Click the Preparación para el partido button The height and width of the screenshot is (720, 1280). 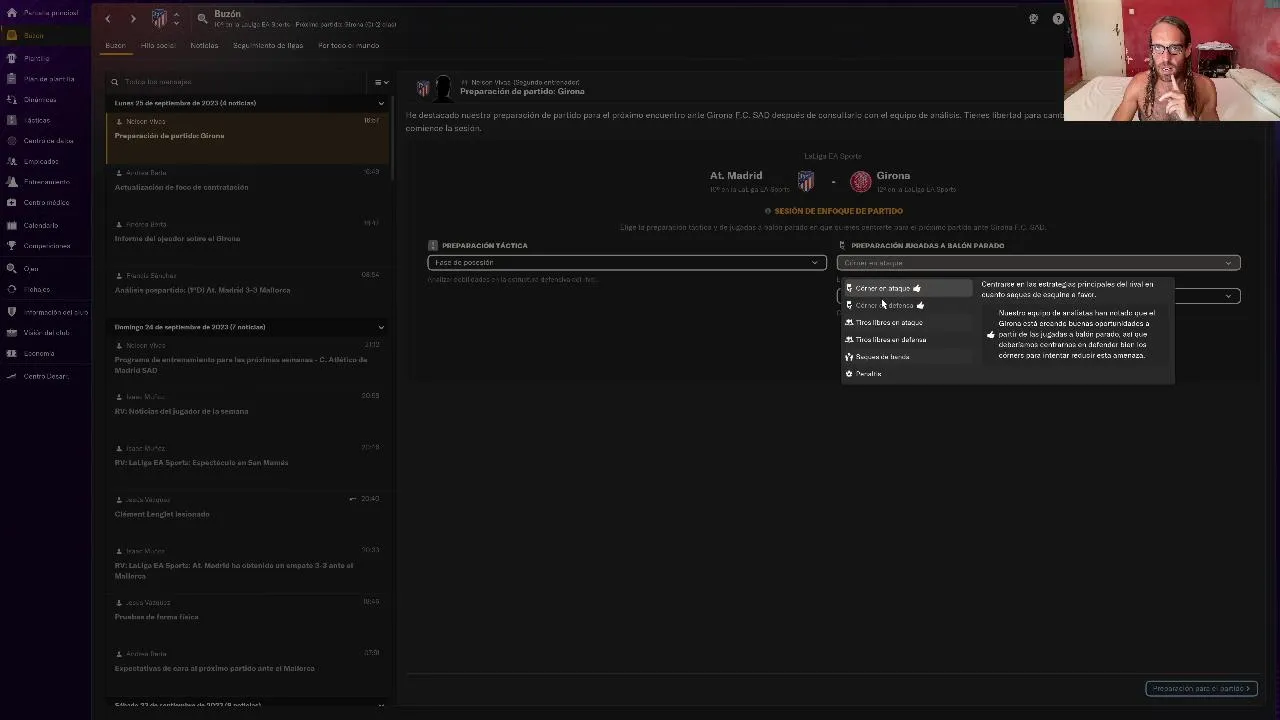click(1201, 688)
